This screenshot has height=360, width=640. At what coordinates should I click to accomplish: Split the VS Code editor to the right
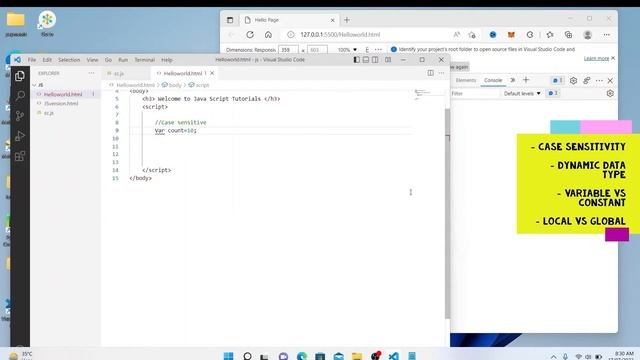point(431,73)
